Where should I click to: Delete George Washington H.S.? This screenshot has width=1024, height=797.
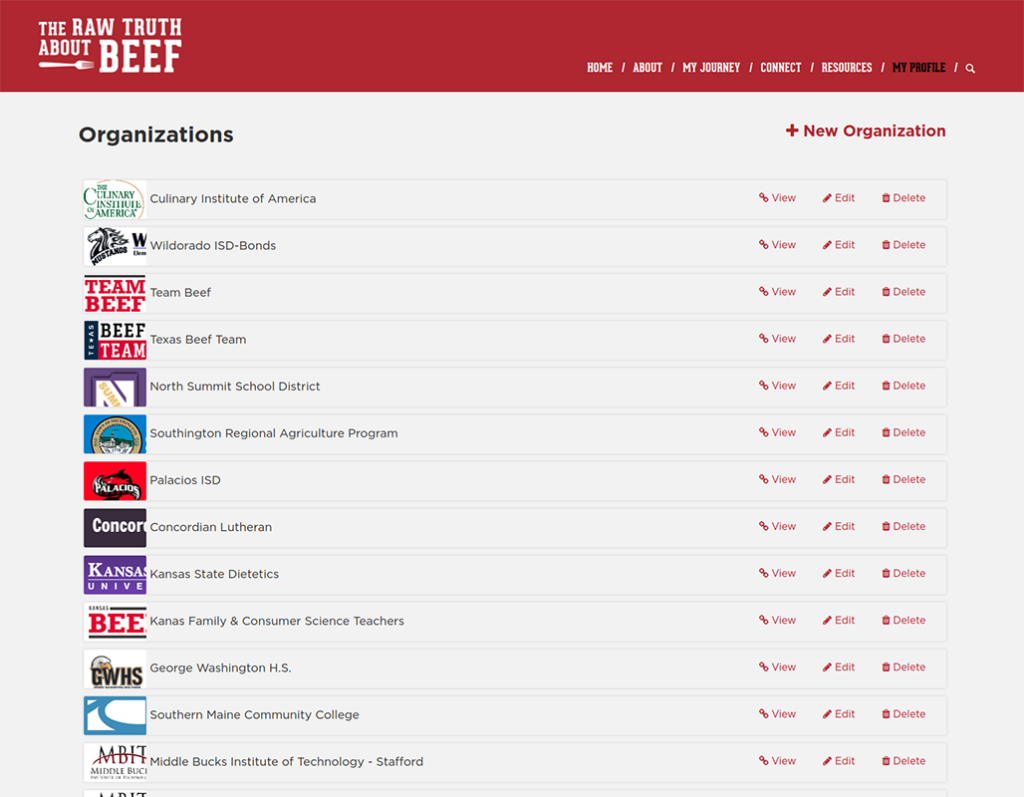click(x=903, y=668)
